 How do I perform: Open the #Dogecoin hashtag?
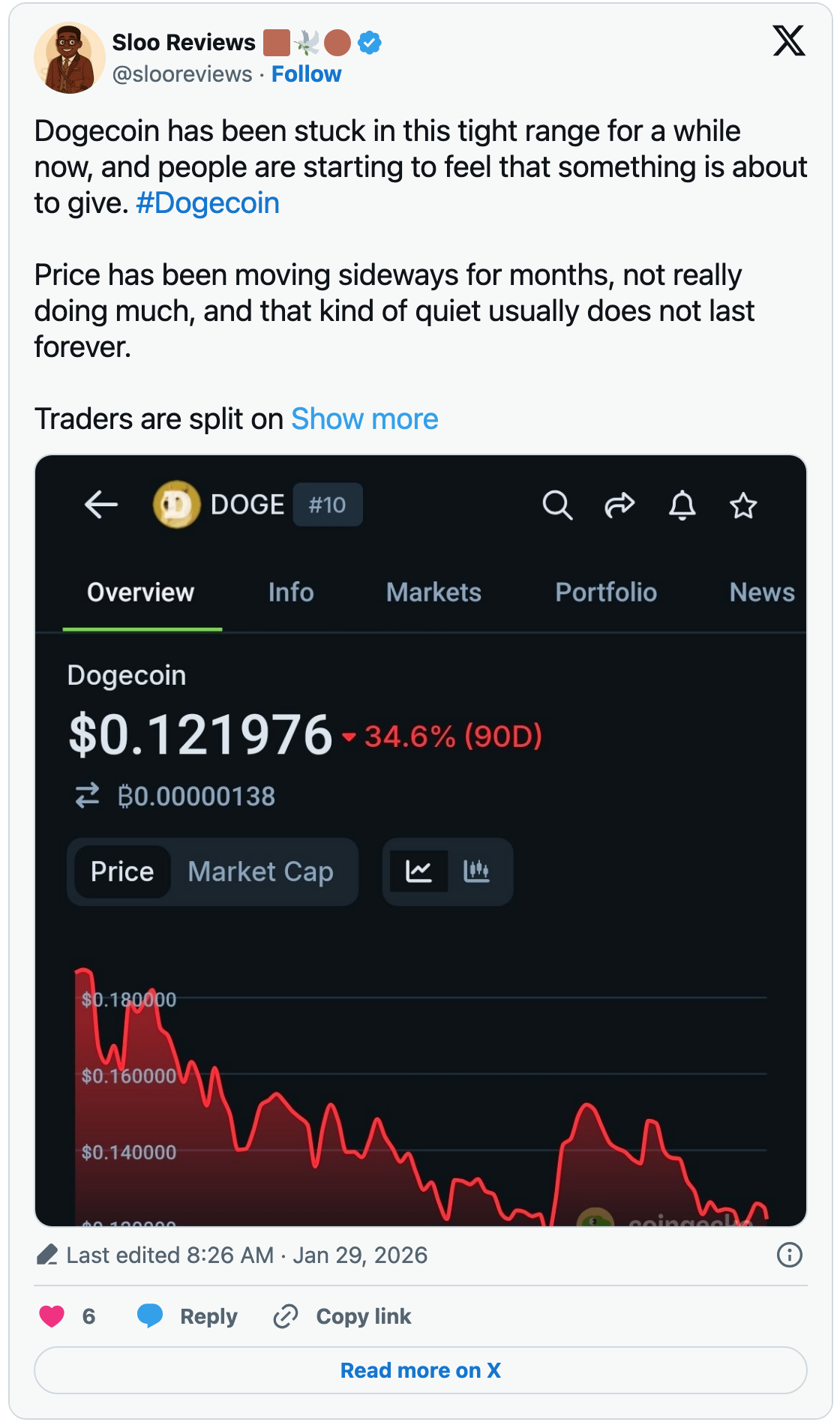point(208,203)
